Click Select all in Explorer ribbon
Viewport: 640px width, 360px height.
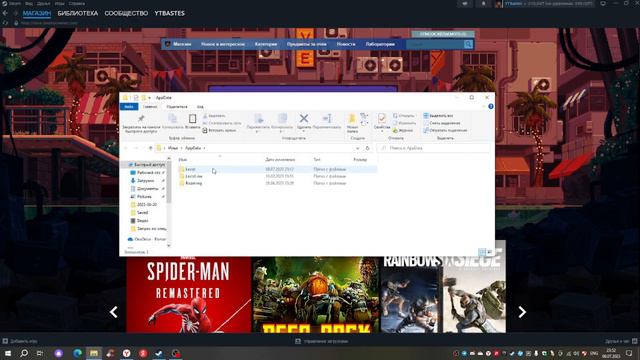point(438,116)
